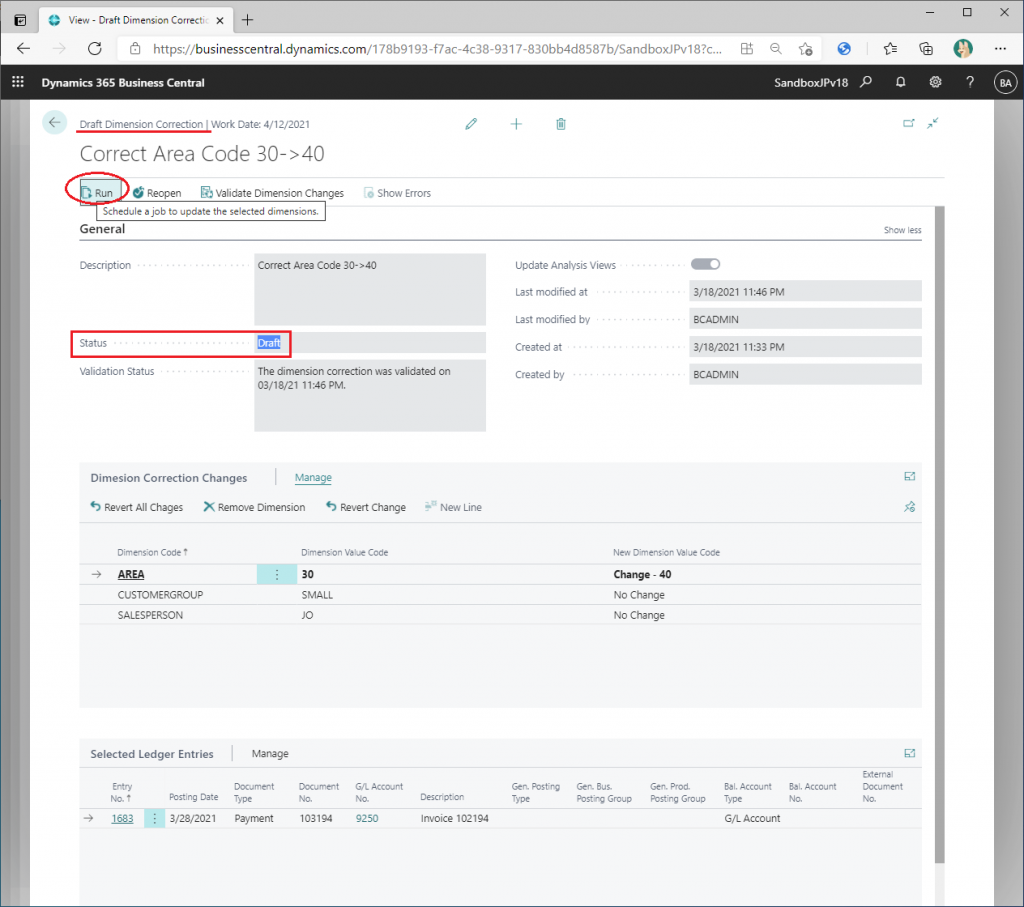Click New Dimension Value Code column header
The image size is (1024, 907).
click(x=666, y=552)
